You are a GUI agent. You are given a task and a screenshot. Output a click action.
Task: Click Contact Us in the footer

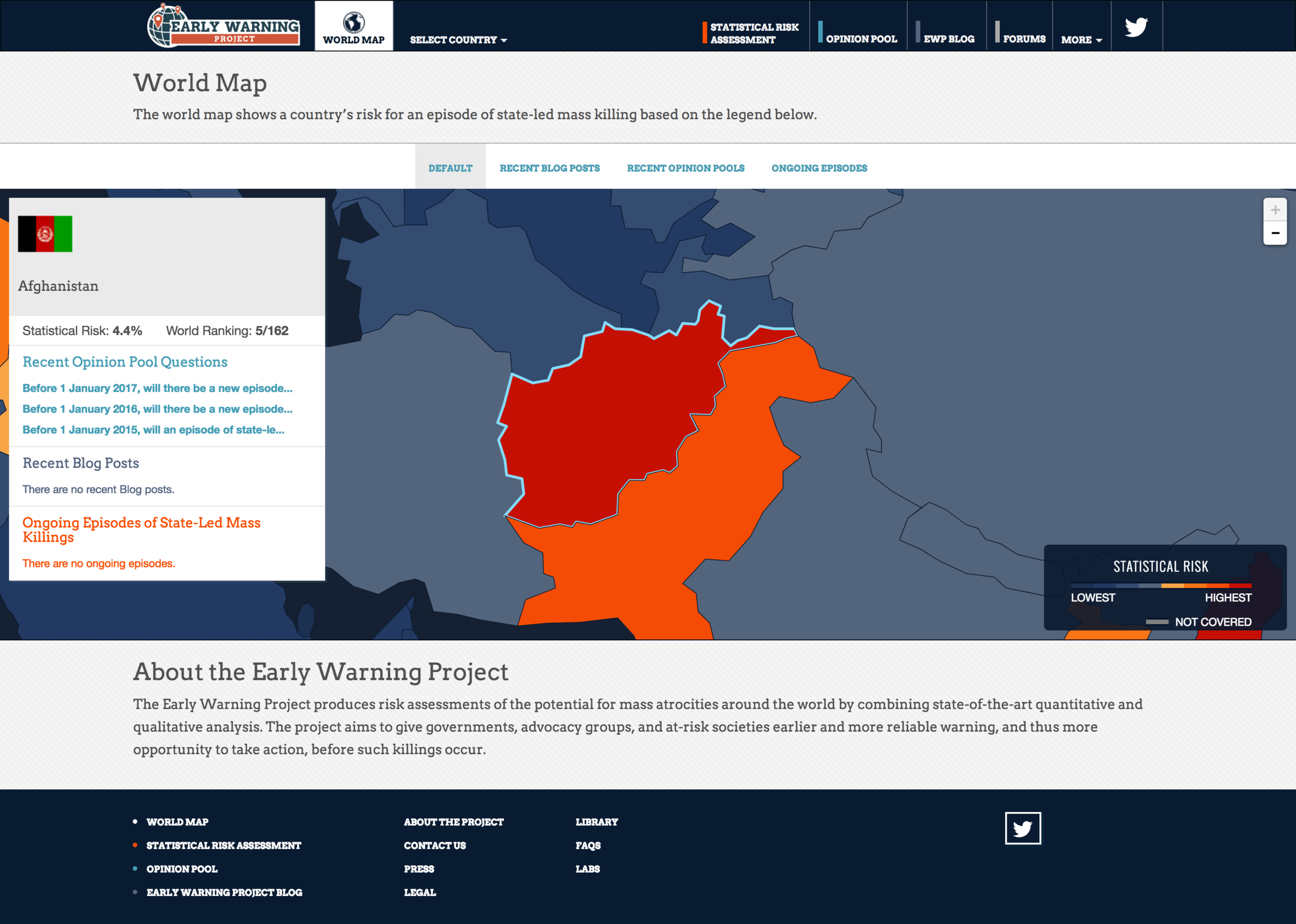434,846
